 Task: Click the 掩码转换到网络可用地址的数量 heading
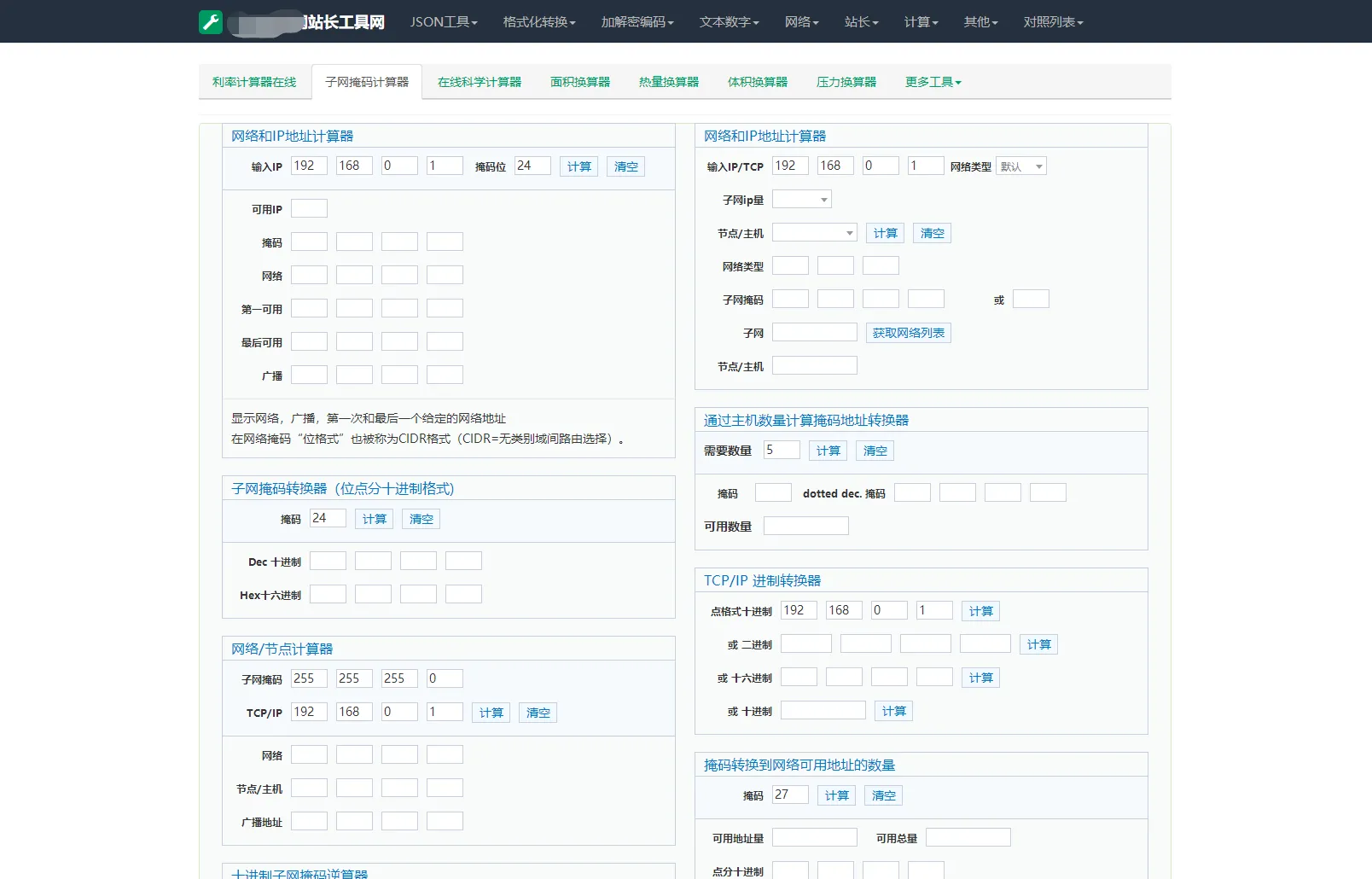799,765
